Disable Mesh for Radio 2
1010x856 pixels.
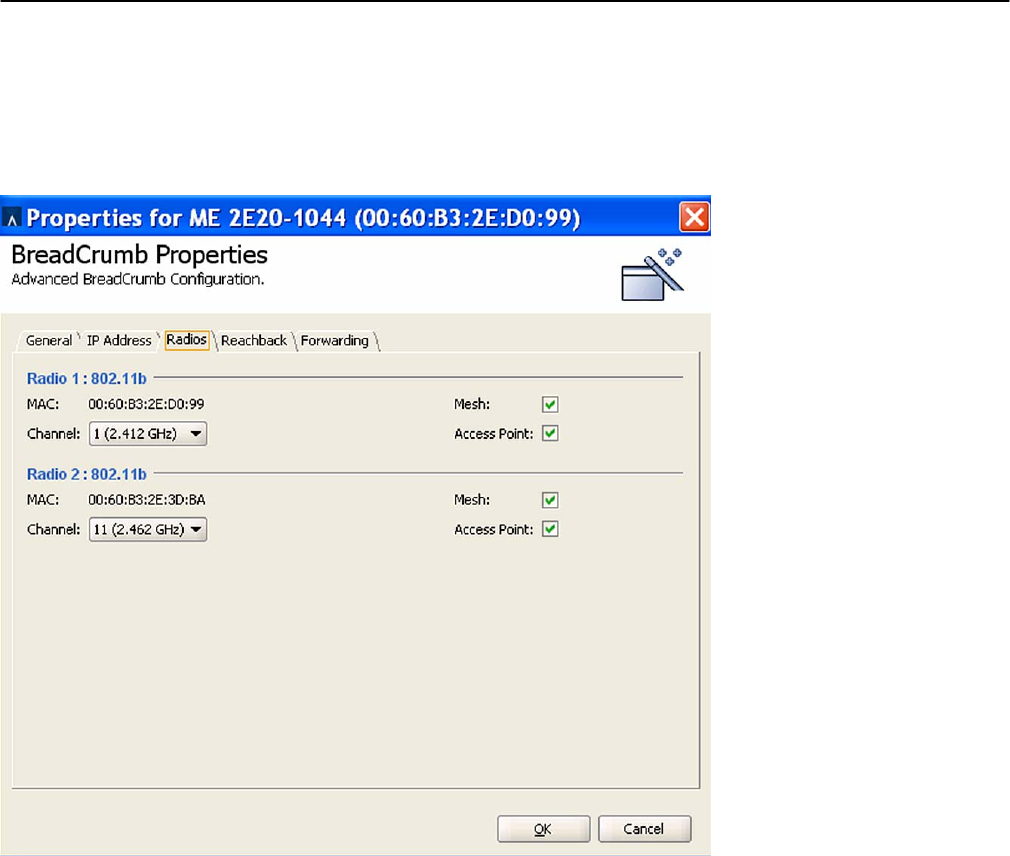(550, 500)
